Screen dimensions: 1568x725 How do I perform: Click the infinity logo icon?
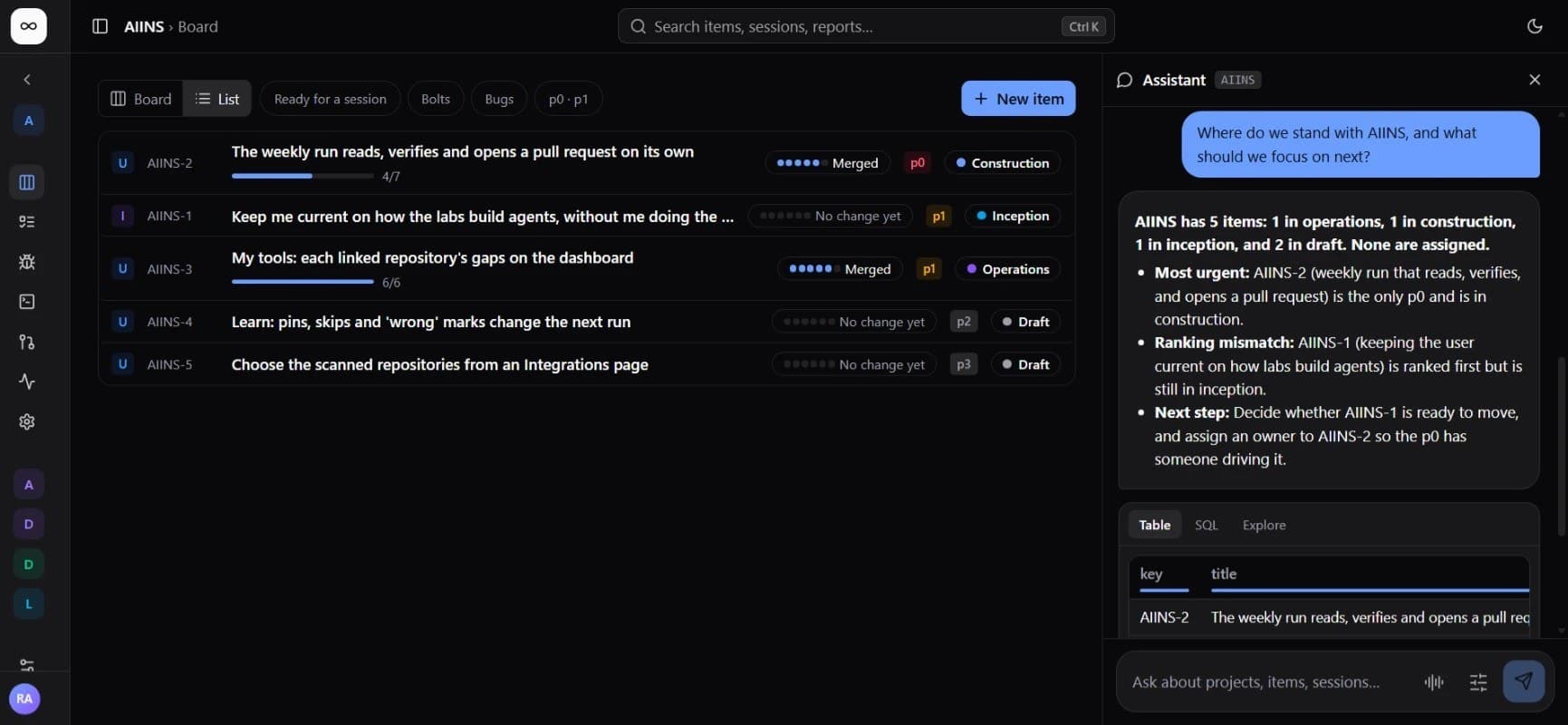point(28,26)
